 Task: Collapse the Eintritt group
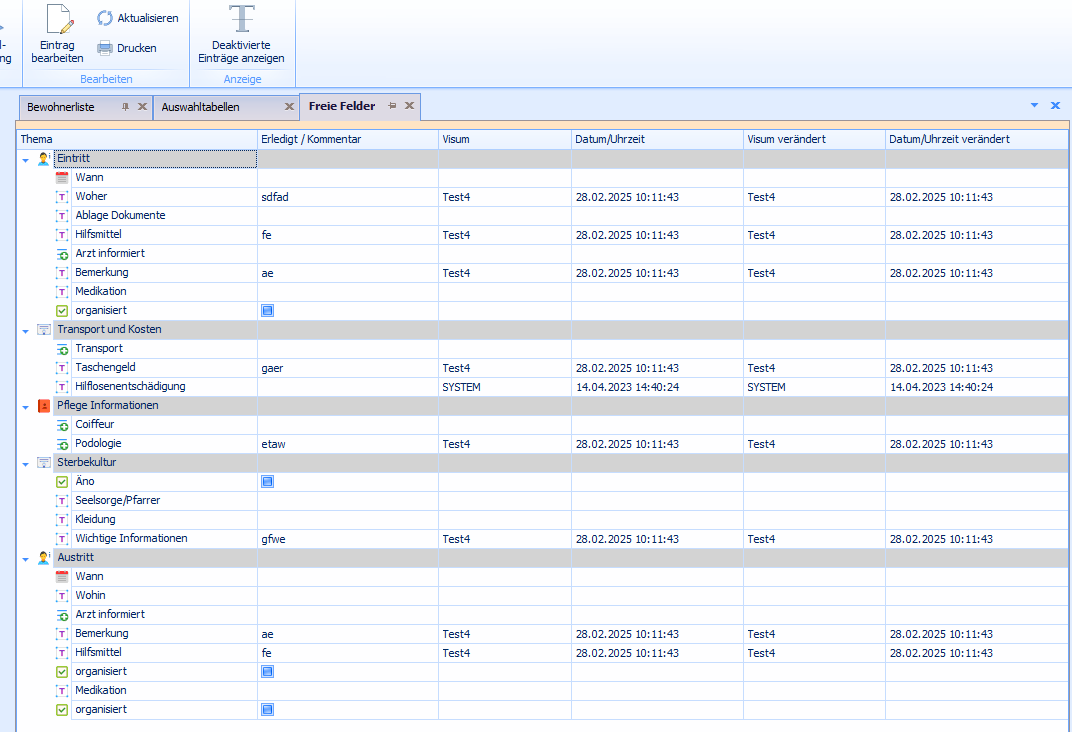[25, 160]
